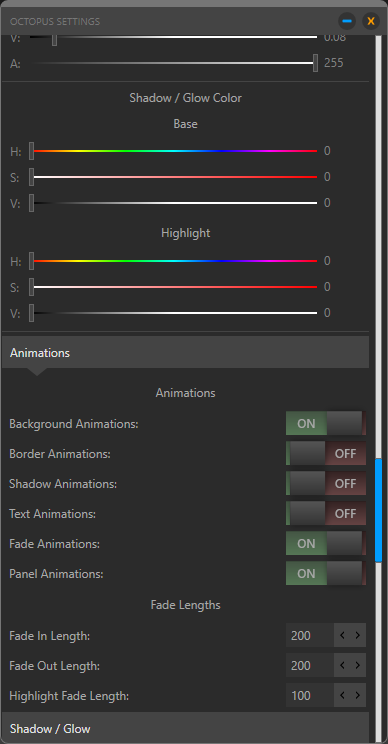
Task: Enable the Shadow Animations switch
Action: [326, 484]
